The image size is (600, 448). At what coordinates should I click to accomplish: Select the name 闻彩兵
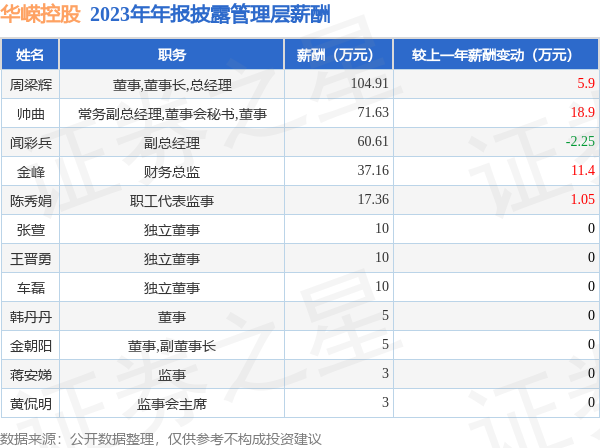click(31, 143)
